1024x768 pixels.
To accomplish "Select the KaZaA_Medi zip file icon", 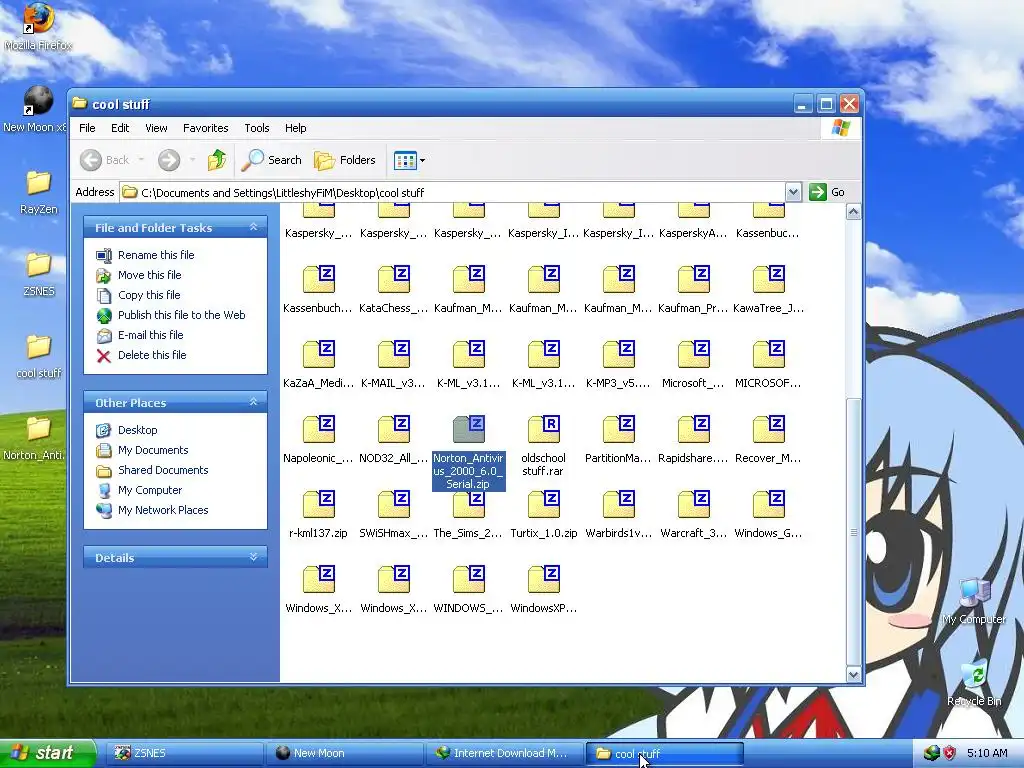I will pos(319,354).
